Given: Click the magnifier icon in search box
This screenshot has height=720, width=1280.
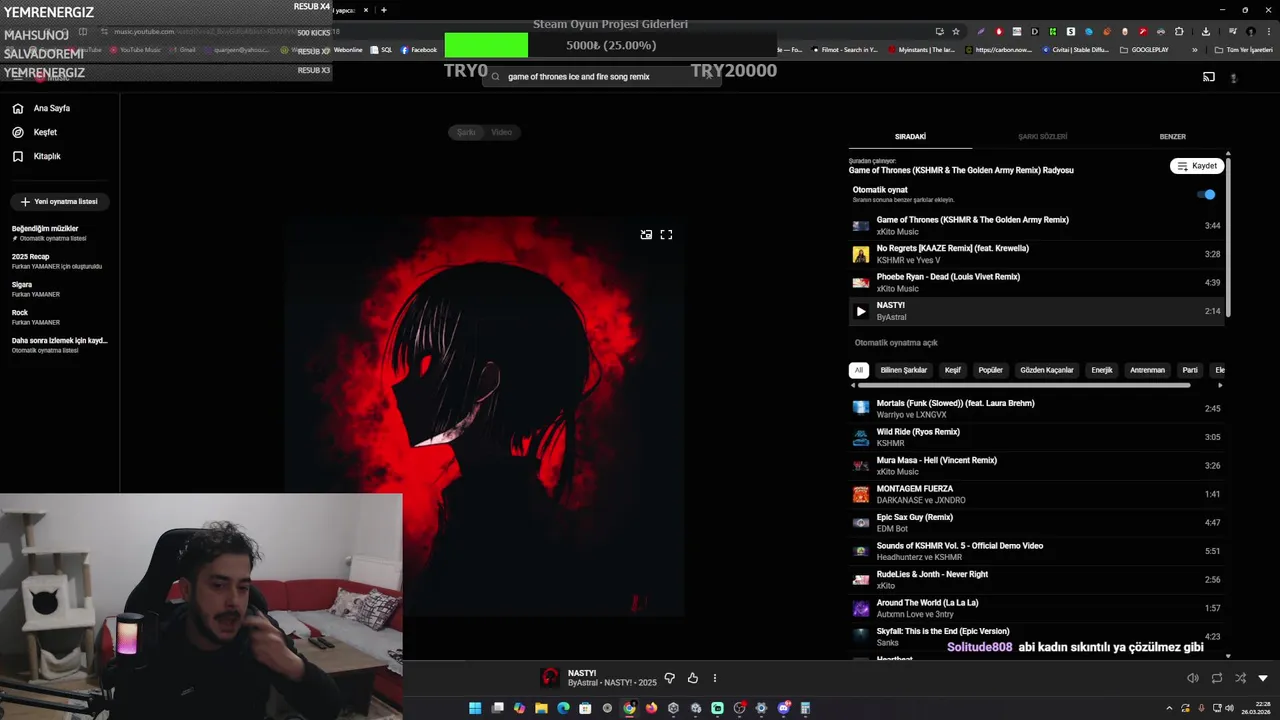Looking at the screenshot, I should pyautogui.click(x=495, y=76).
